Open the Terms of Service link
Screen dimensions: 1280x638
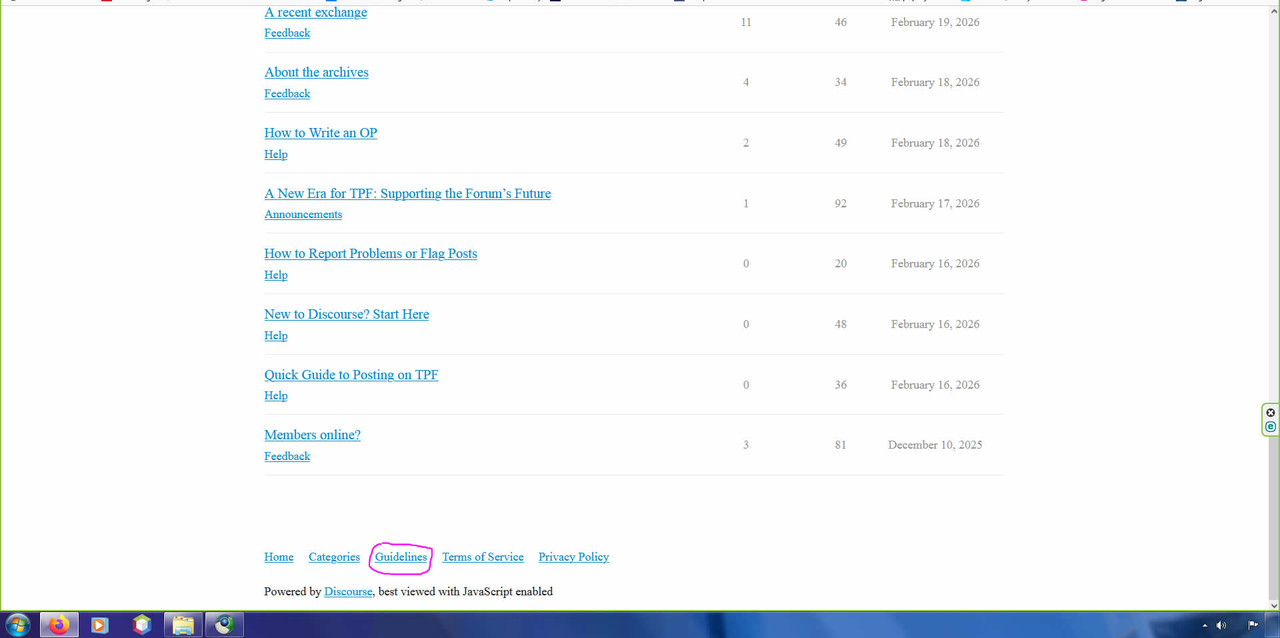(483, 557)
